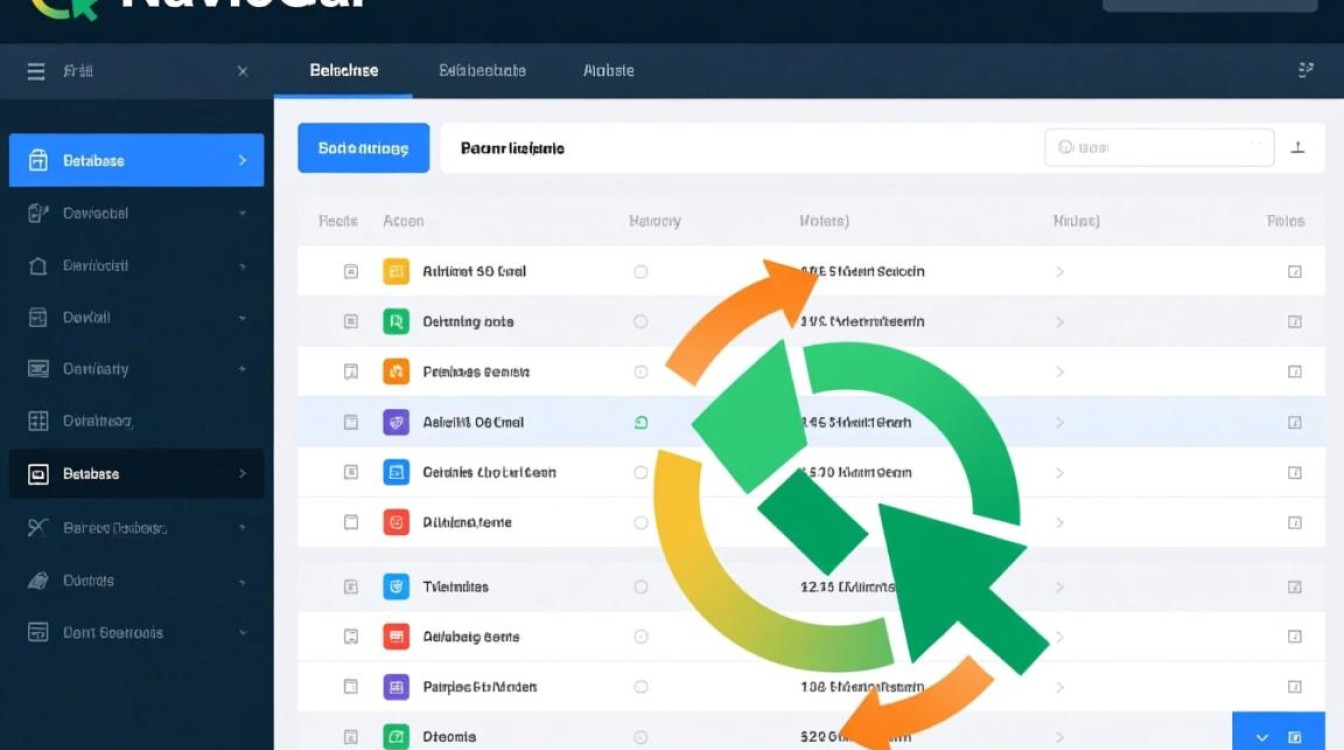Screen dimensions: 1344x750
Task: Expand the blue active Database sidebar item chevron
Action: (x=242, y=160)
